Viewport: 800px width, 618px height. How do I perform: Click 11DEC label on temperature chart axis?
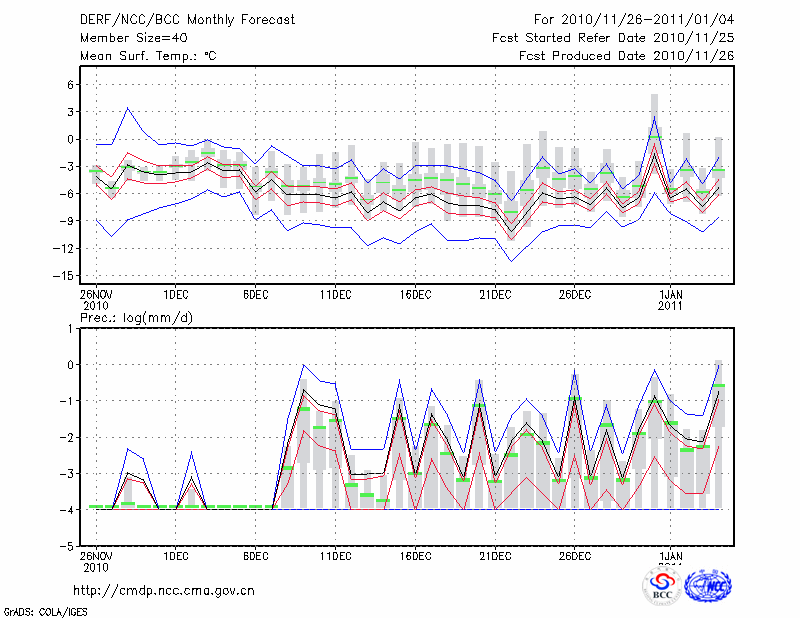[x=335, y=294]
